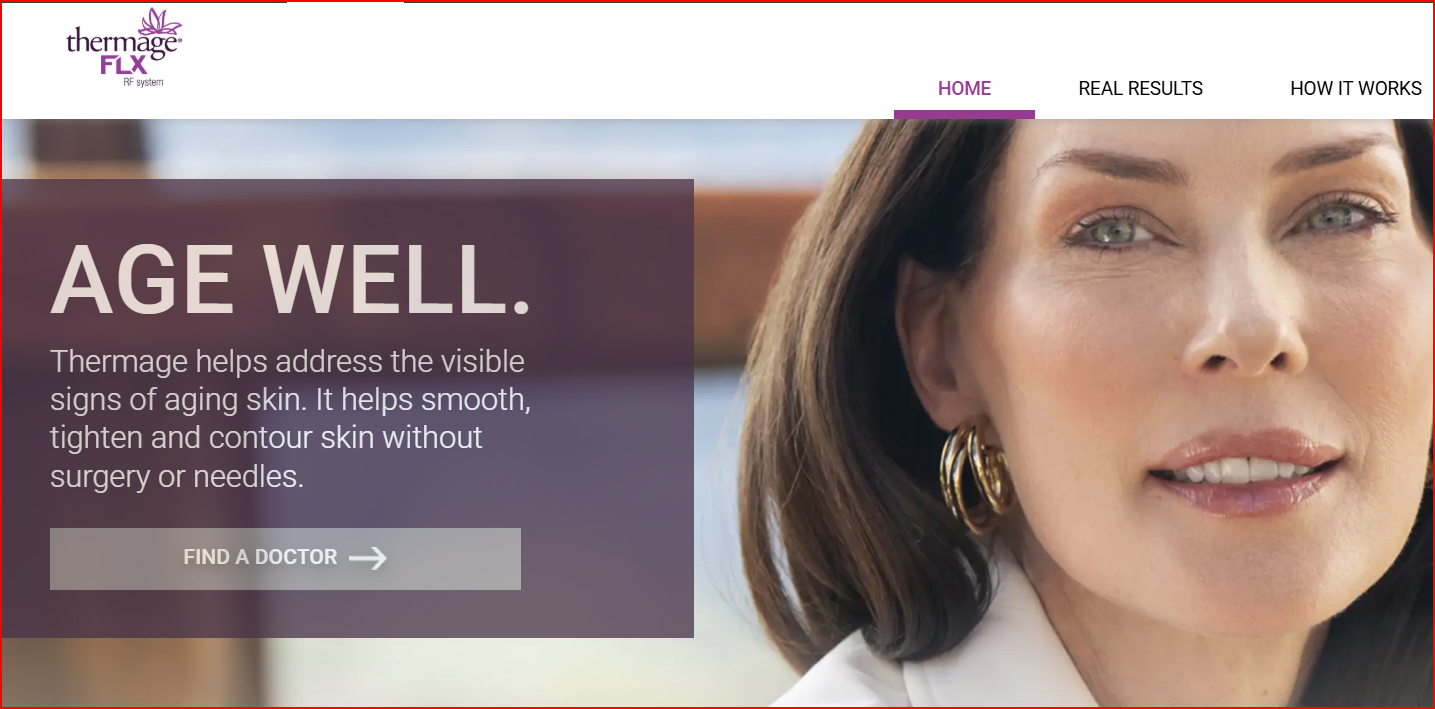Open the HOW IT WORKS section

[x=1356, y=88]
